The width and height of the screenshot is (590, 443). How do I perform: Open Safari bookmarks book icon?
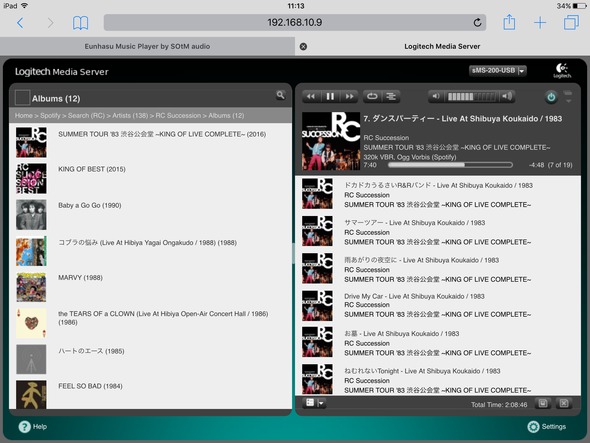click(80, 23)
